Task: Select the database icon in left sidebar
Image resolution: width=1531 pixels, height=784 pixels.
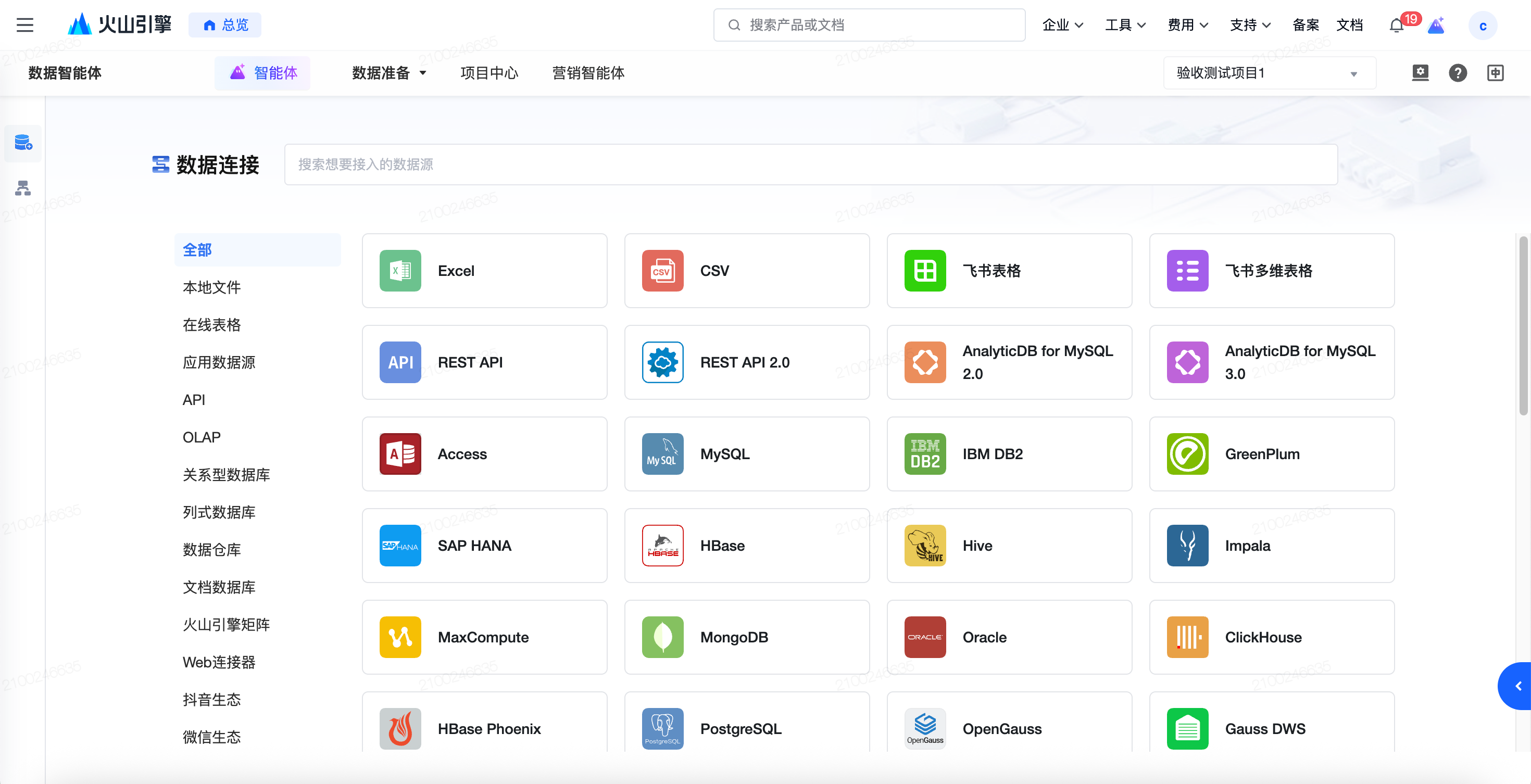Action: coord(23,143)
